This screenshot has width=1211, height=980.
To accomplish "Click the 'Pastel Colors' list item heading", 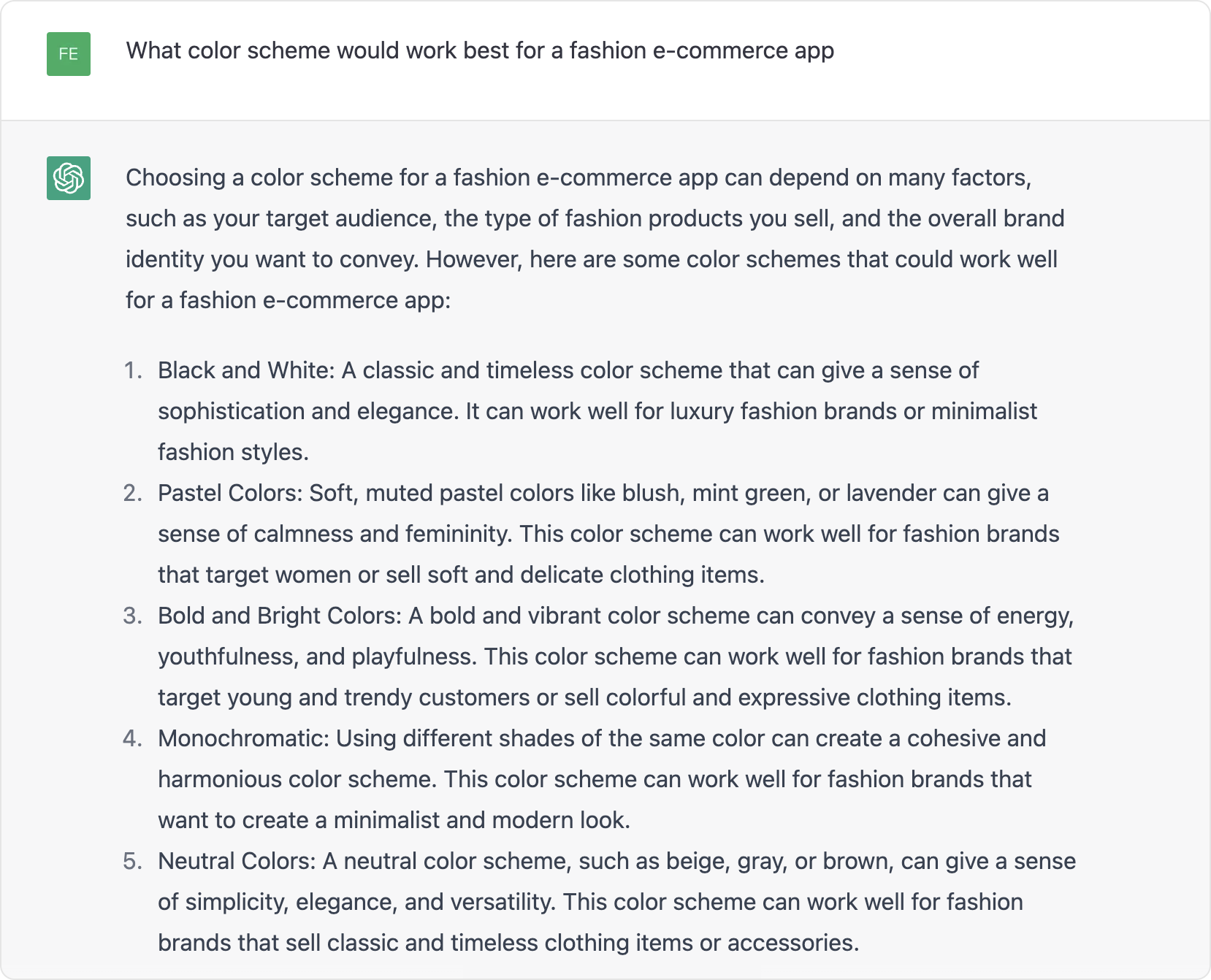I will pos(229,493).
